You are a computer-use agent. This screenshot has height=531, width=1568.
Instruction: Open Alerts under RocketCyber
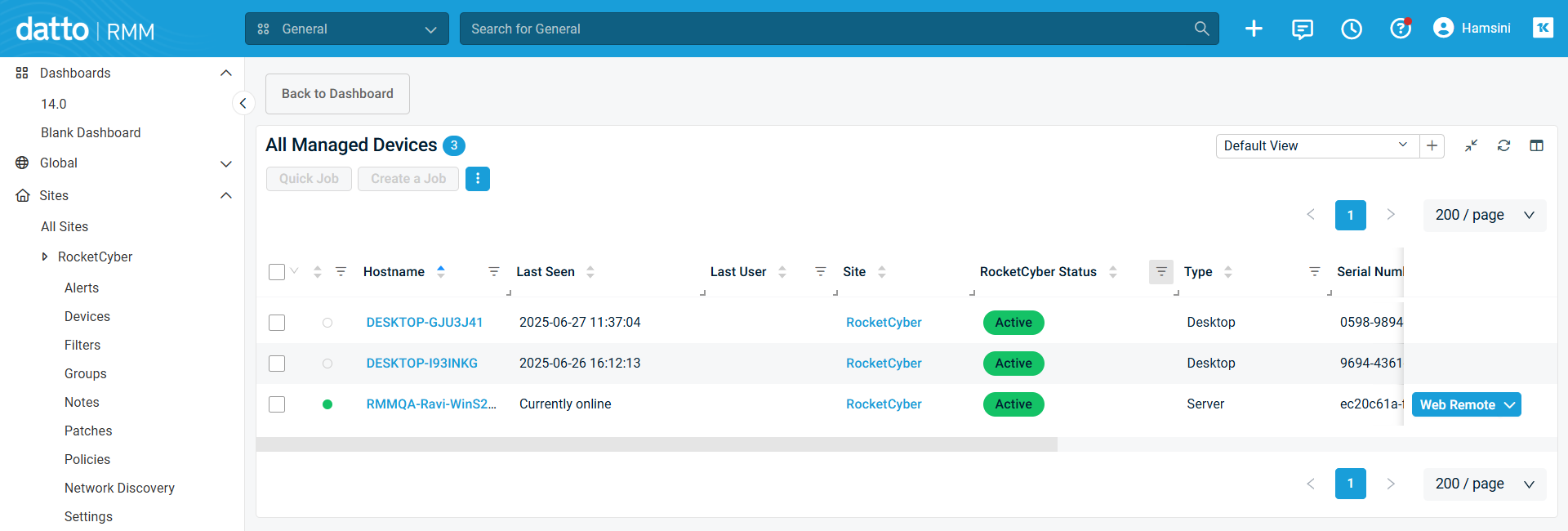pos(82,288)
